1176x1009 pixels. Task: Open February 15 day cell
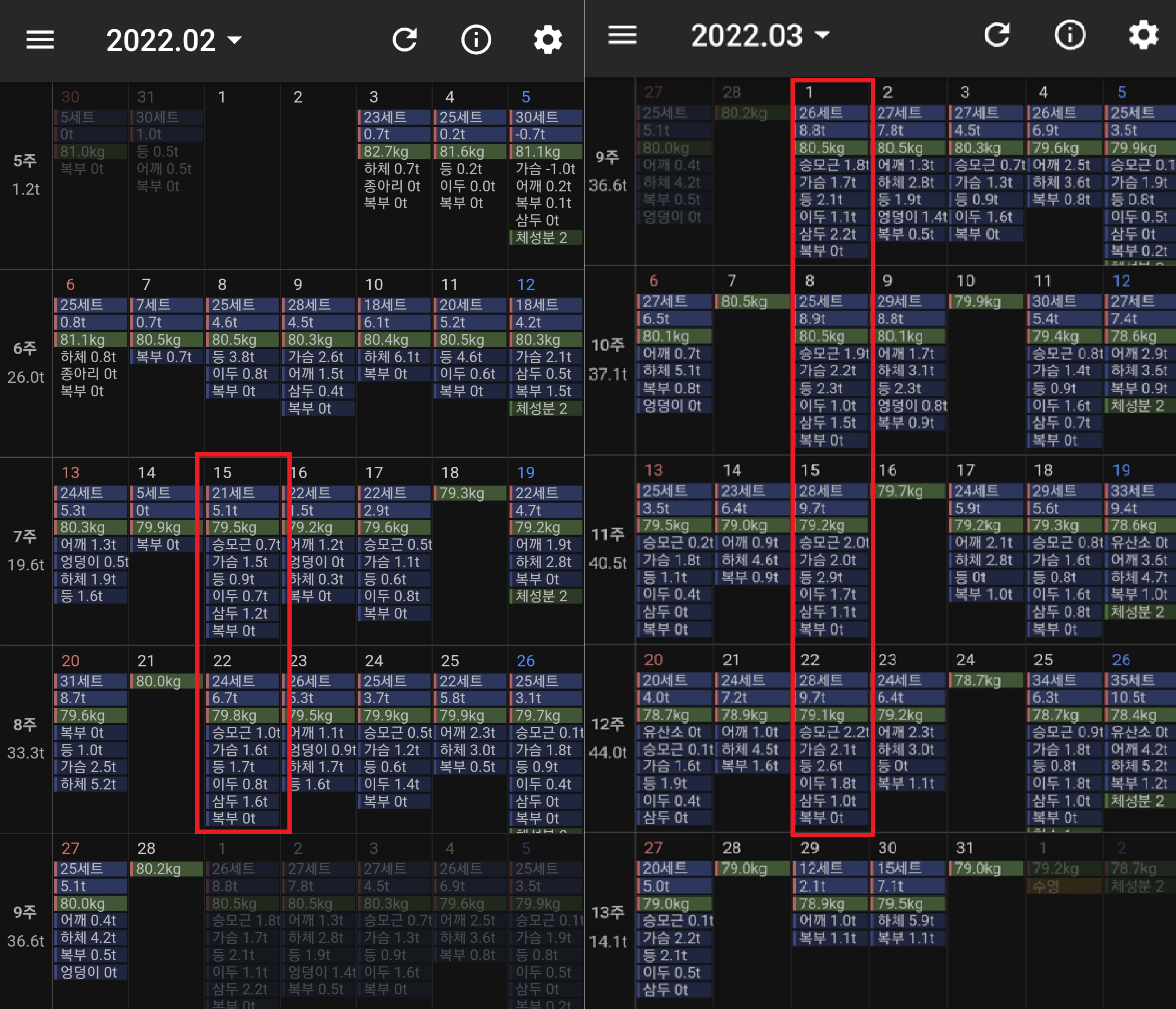coord(222,472)
